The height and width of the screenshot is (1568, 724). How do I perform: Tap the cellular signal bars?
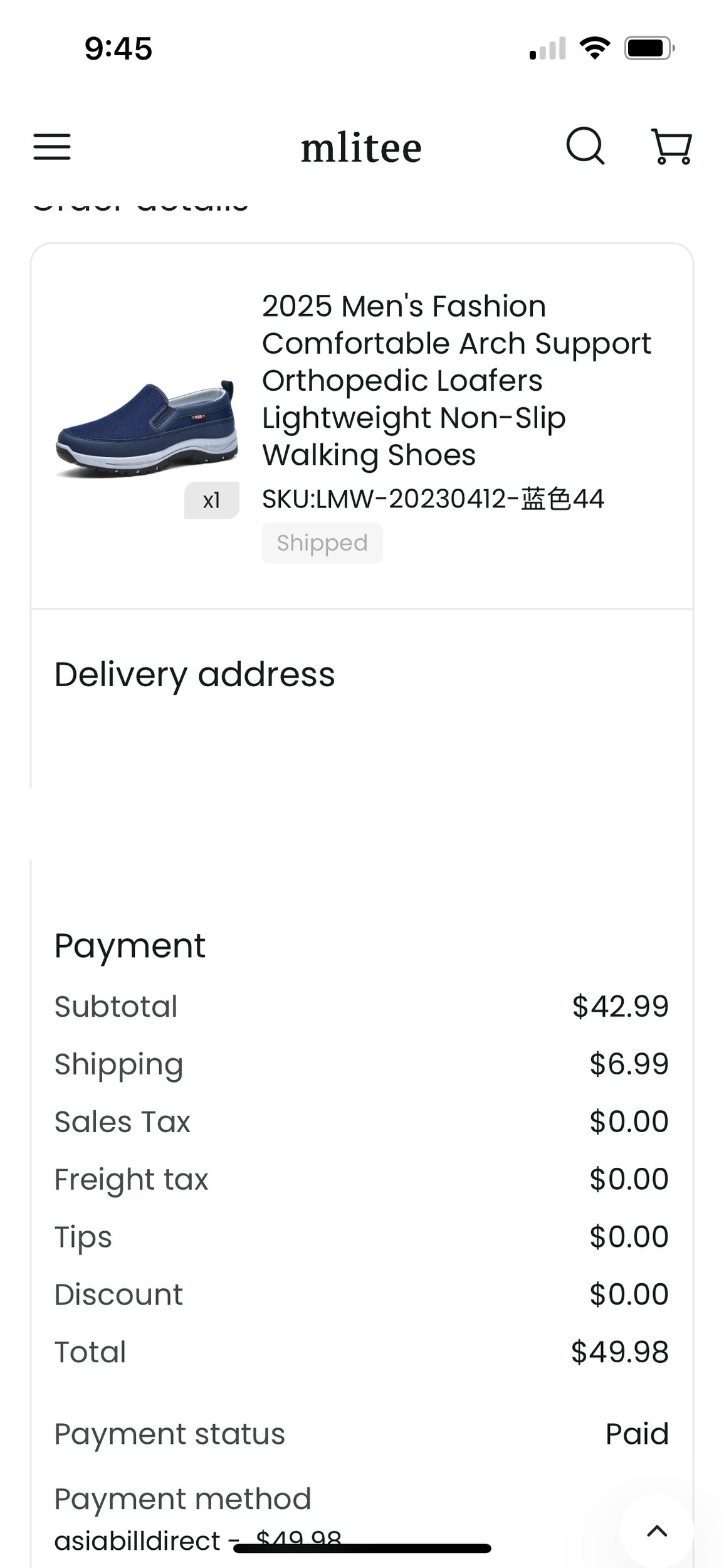point(548,49)
